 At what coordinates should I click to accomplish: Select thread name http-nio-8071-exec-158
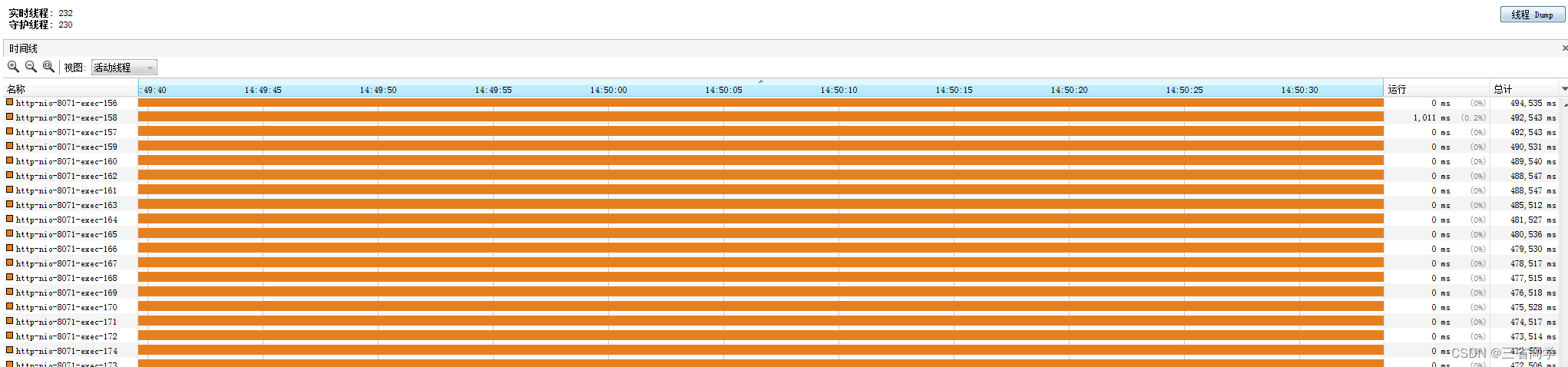(x=67, y=117)
